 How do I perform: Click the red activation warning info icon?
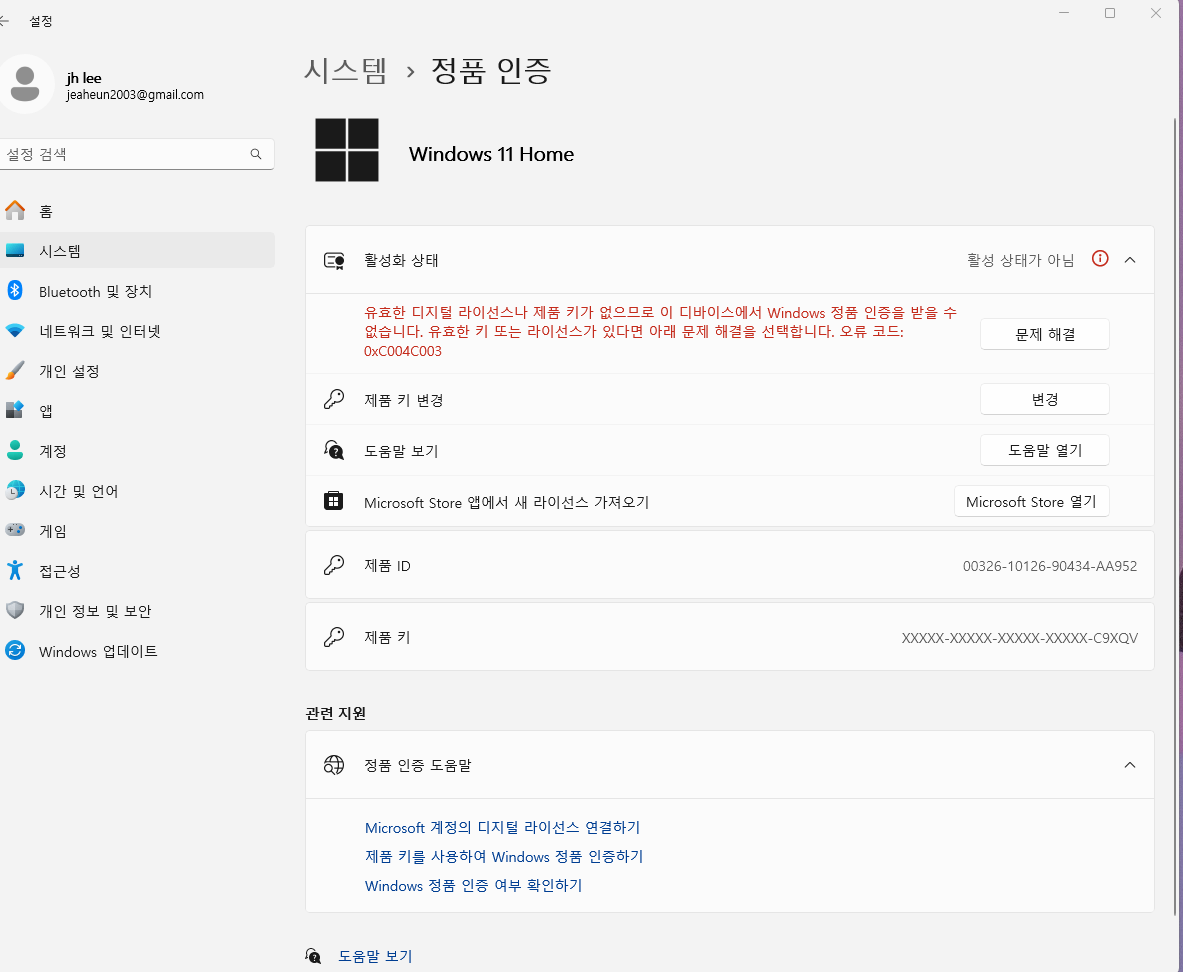(x=1100, y=259)
